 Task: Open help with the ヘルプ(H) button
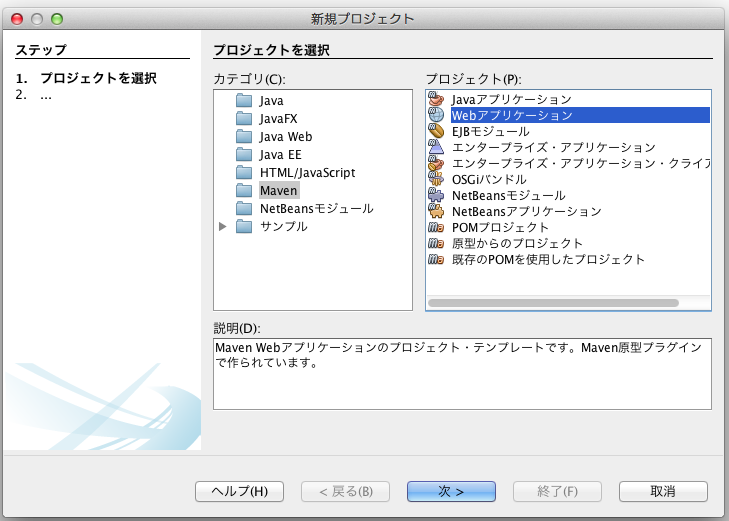click(239, 491)
